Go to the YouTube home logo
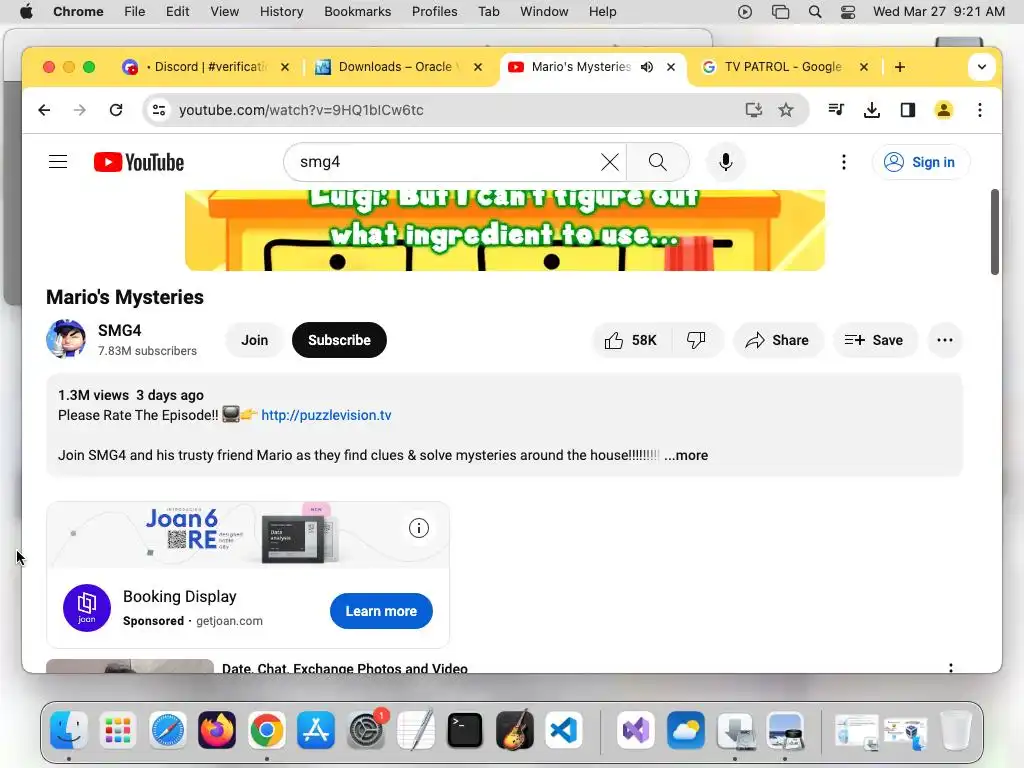 pyautogui.click(x=138, y=162)
